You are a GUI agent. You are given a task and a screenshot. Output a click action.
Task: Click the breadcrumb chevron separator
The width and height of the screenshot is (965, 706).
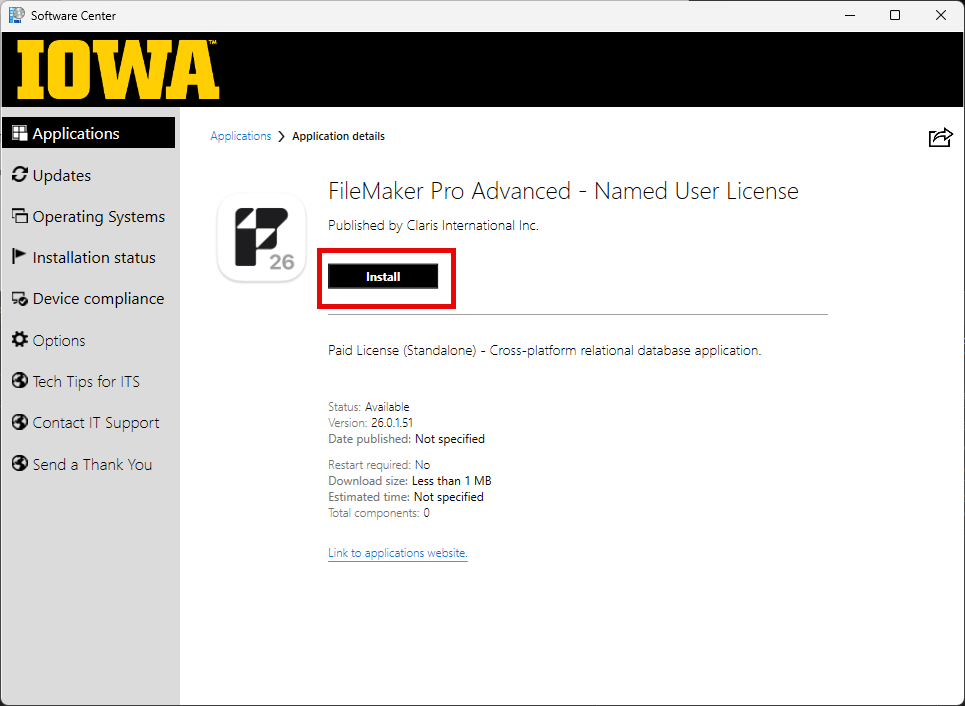281,136
